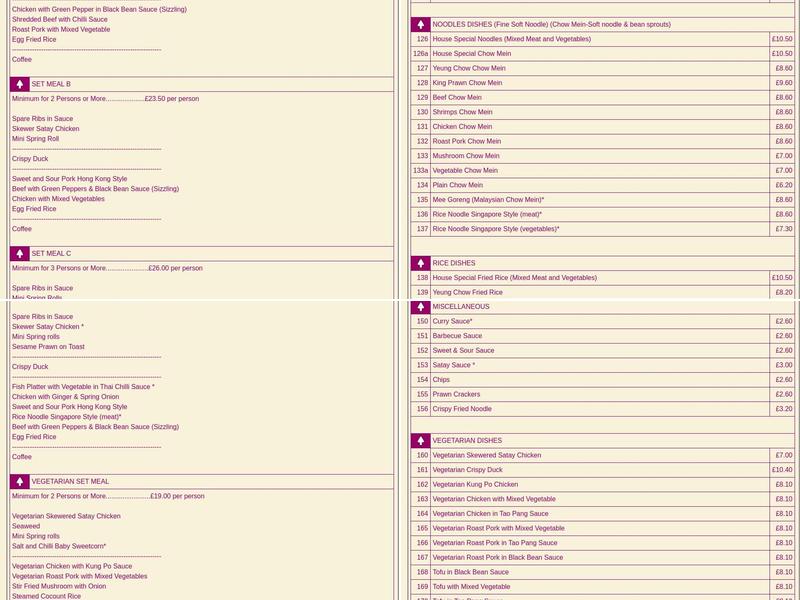Choose Mee Goreng Malaysian Chow Mein
Viewport: 800px width, 600px height.
pos(487,200)
